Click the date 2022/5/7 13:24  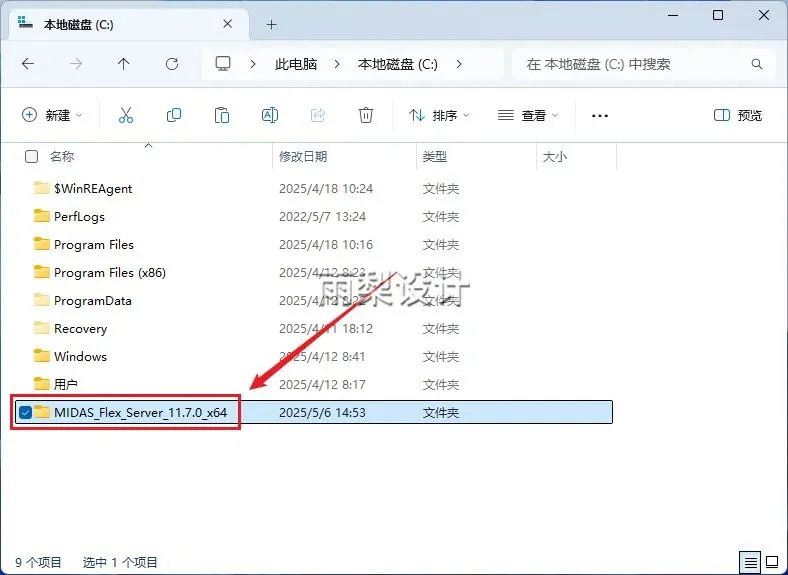pos(322,217)
